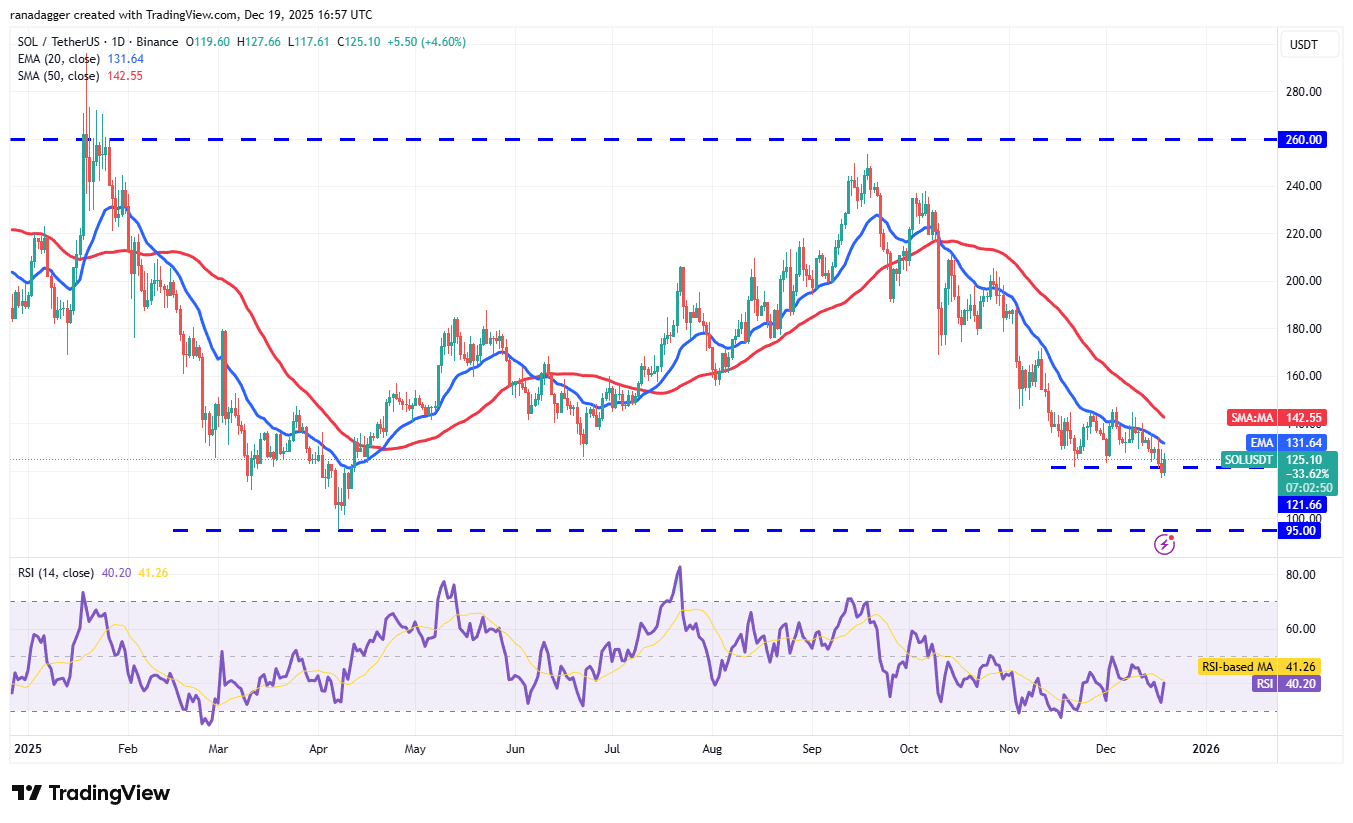
Task: Select the SOLUSDT price label on axis
Action: tap(1248, 460)
